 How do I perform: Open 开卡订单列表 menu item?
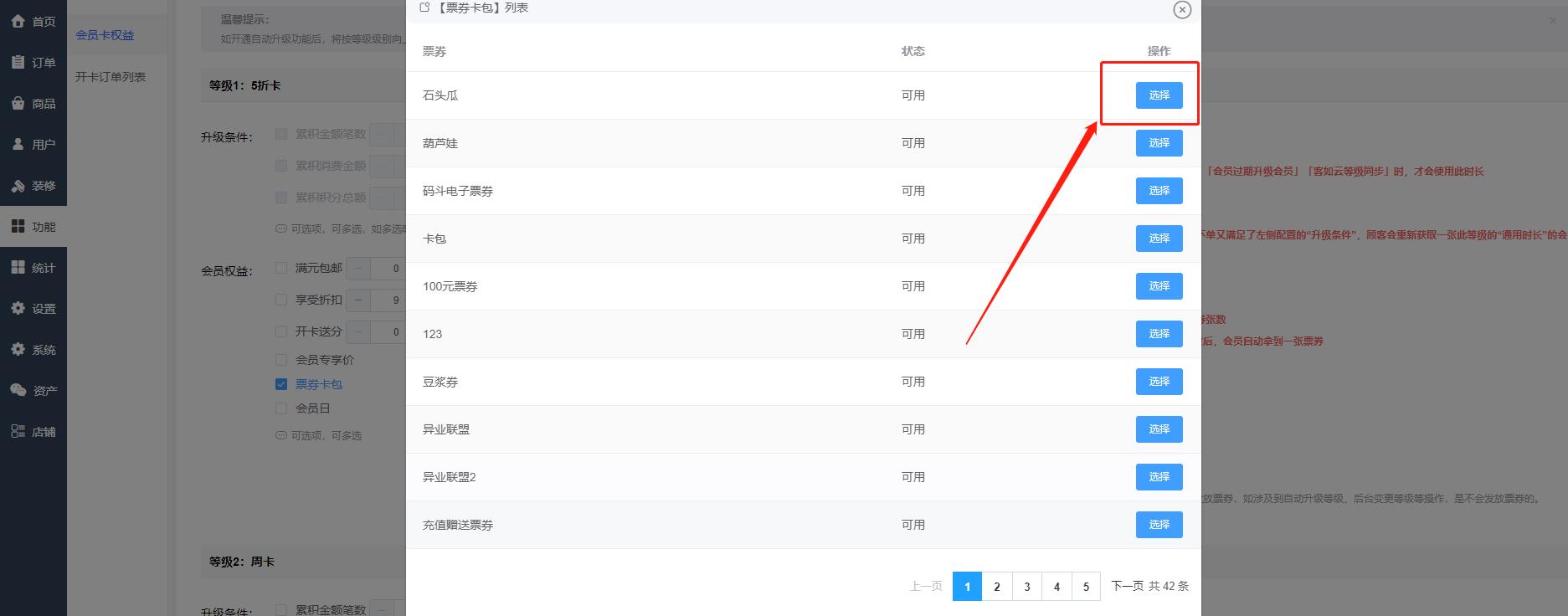coord(111,77)
